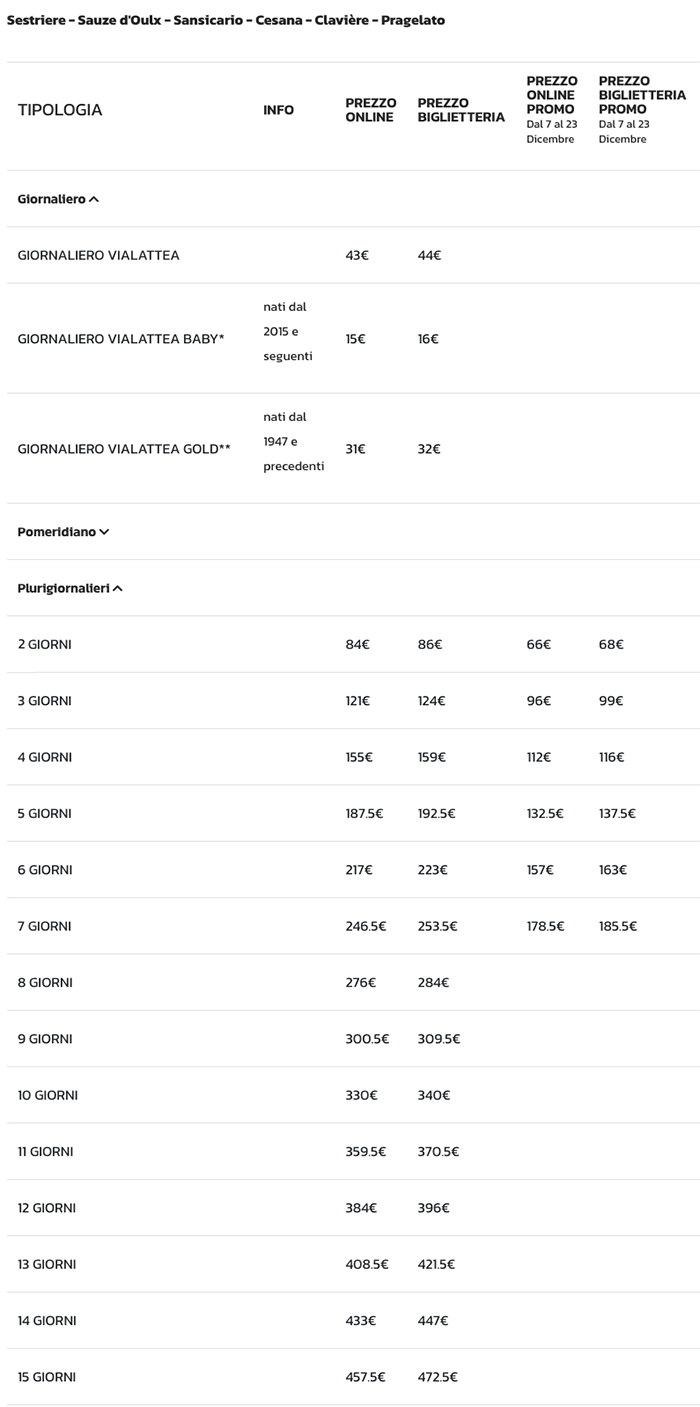Click the TIPOLOGIA column header
700x1407 pixels.
click(x=60, y=110)
